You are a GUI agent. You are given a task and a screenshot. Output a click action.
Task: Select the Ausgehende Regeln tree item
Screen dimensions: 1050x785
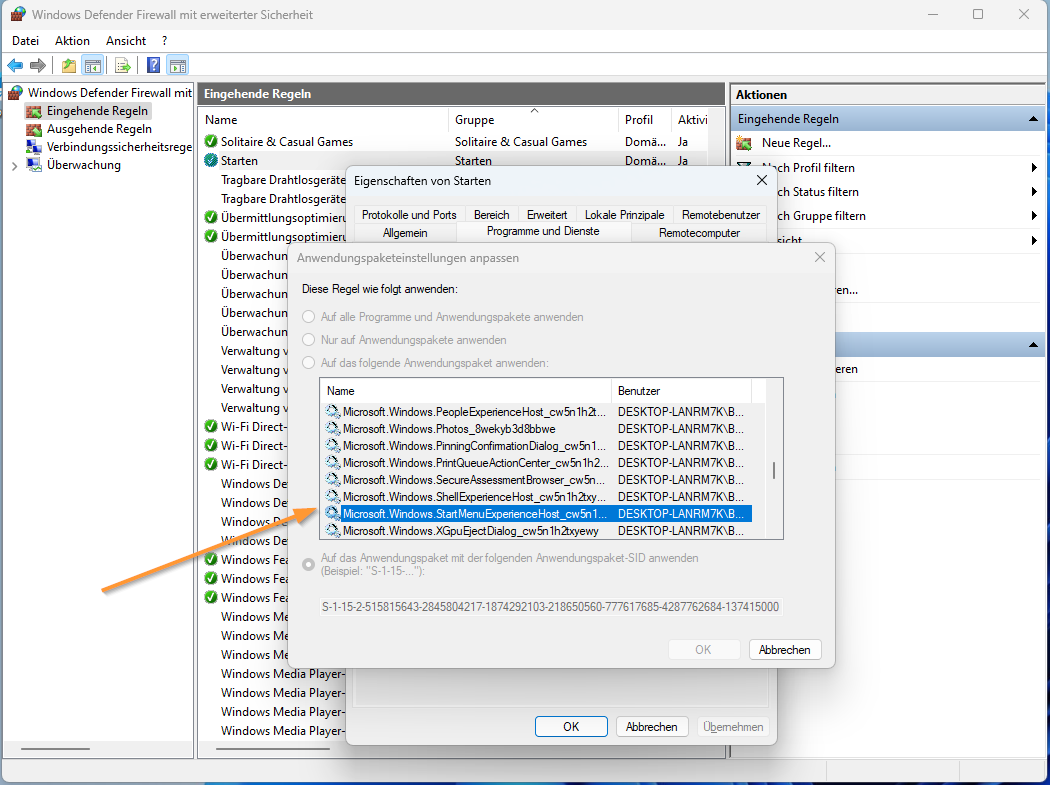click(99, 129)
